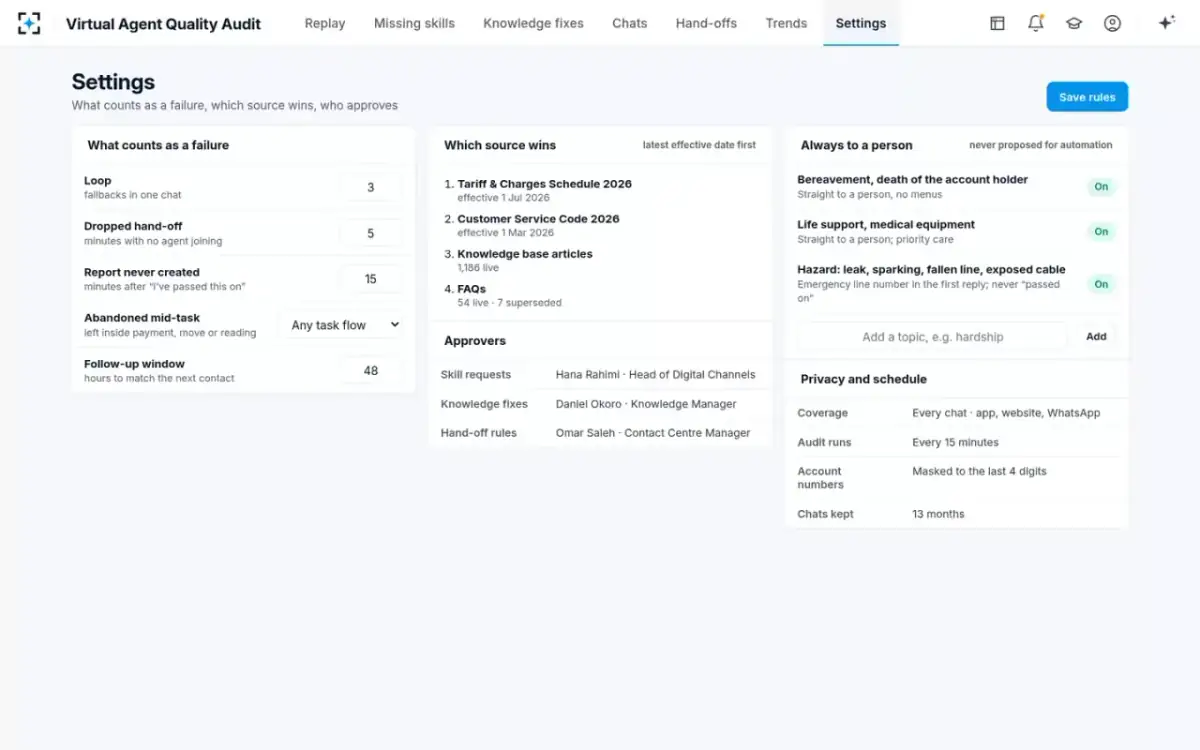The height and width of the screenshot is (750, 1200).
Task: Go to the Chats tab
Action: pos(630,23)
